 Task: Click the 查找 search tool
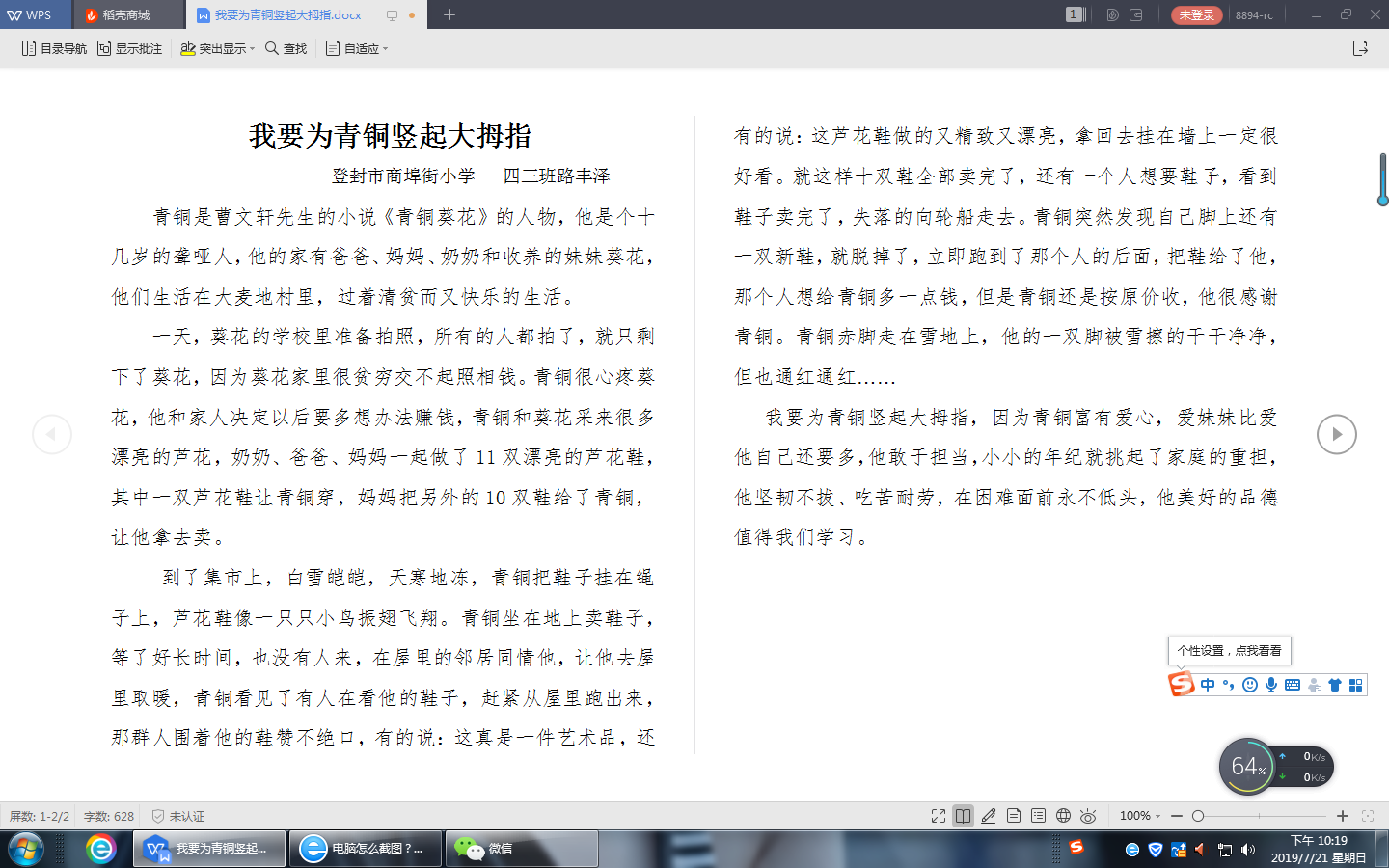click(x=286, y=48)
